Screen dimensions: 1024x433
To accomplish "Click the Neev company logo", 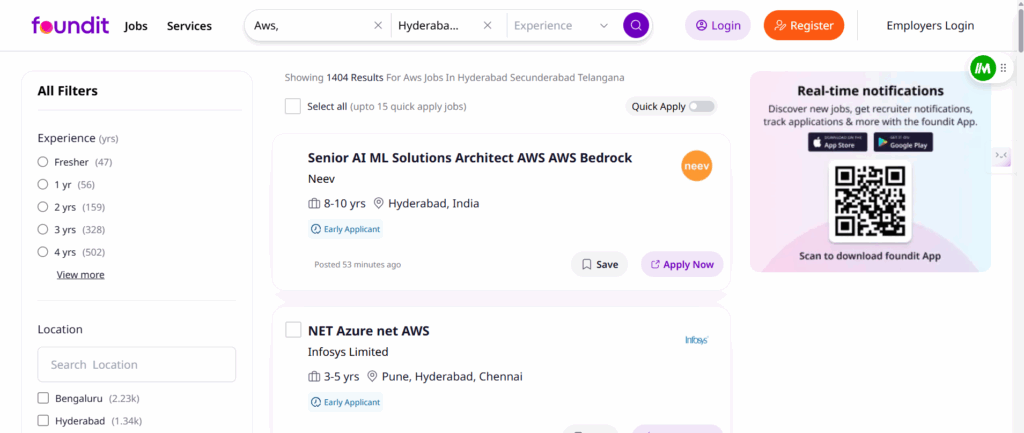I will (x=697, y=166).
